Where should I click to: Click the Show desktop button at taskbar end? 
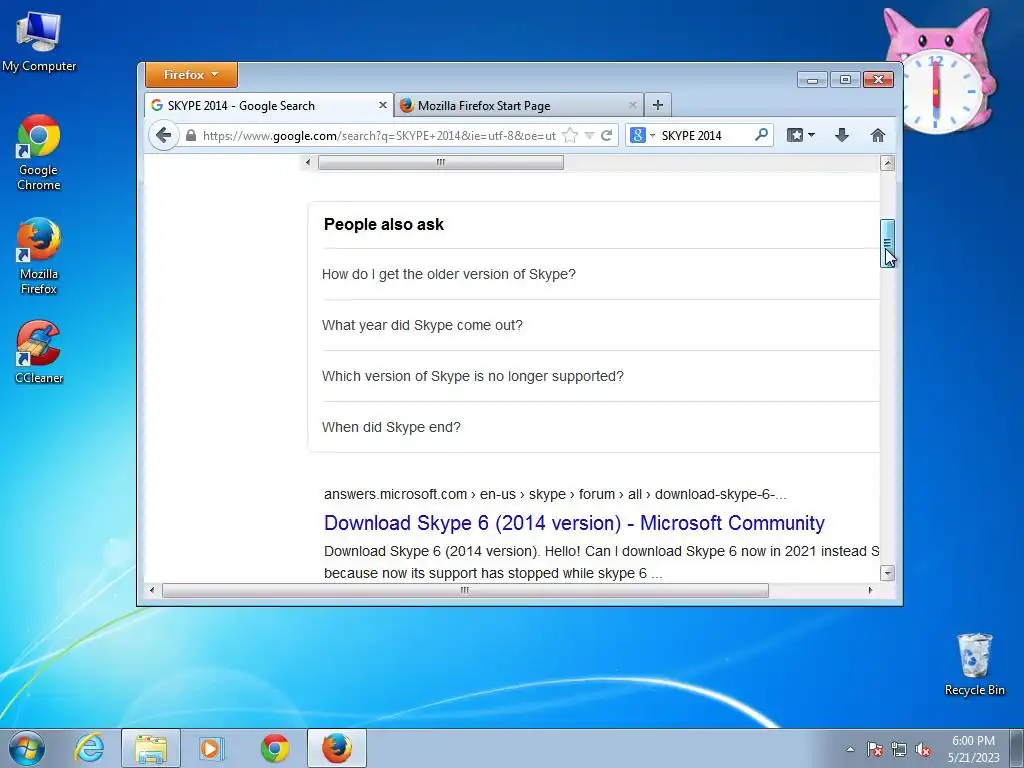click(x=1017, y=748)
